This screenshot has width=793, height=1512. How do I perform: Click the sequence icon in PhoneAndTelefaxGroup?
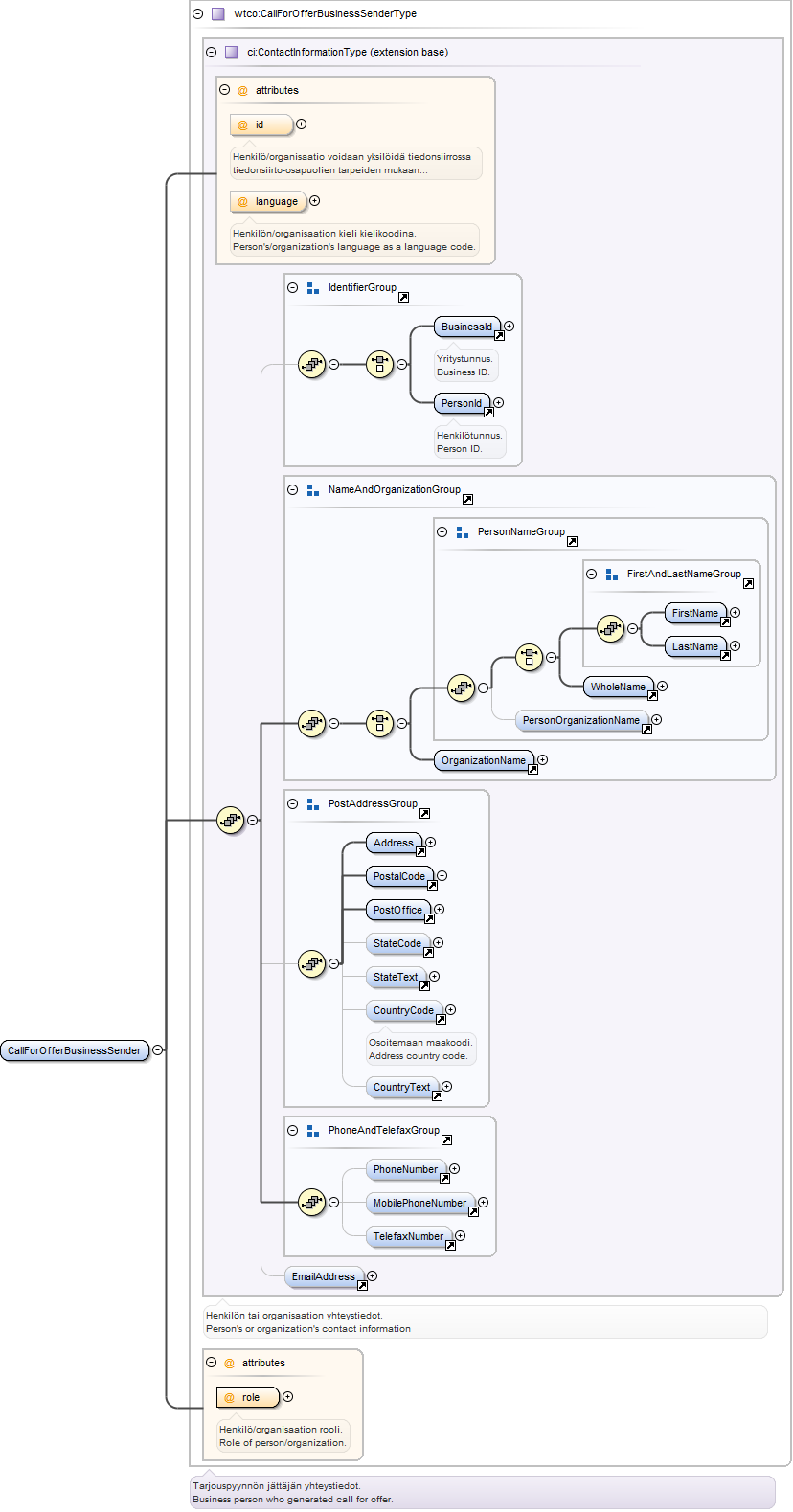point(312,1203)
